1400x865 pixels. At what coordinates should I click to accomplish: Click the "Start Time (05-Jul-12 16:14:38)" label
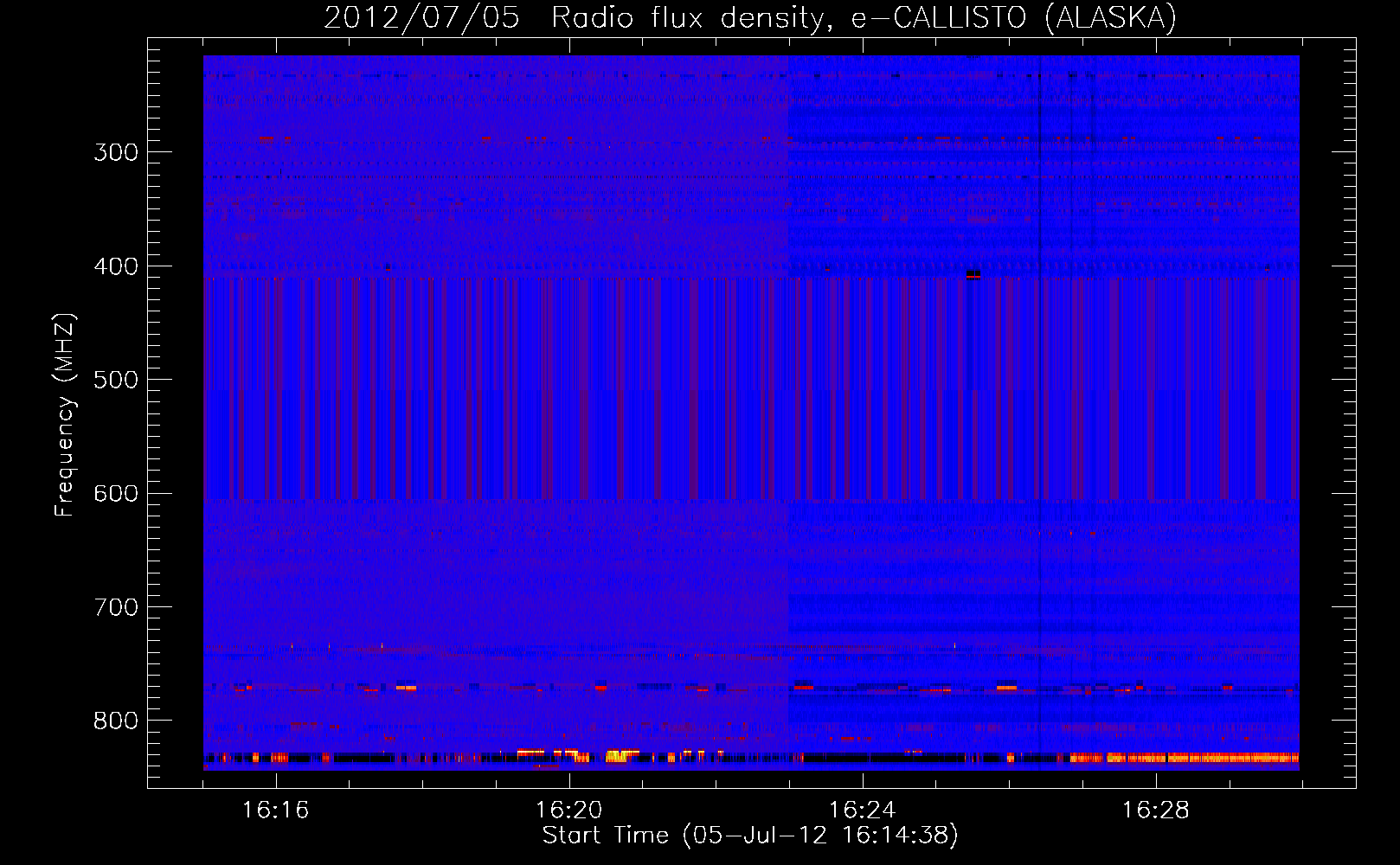(750, 836)
